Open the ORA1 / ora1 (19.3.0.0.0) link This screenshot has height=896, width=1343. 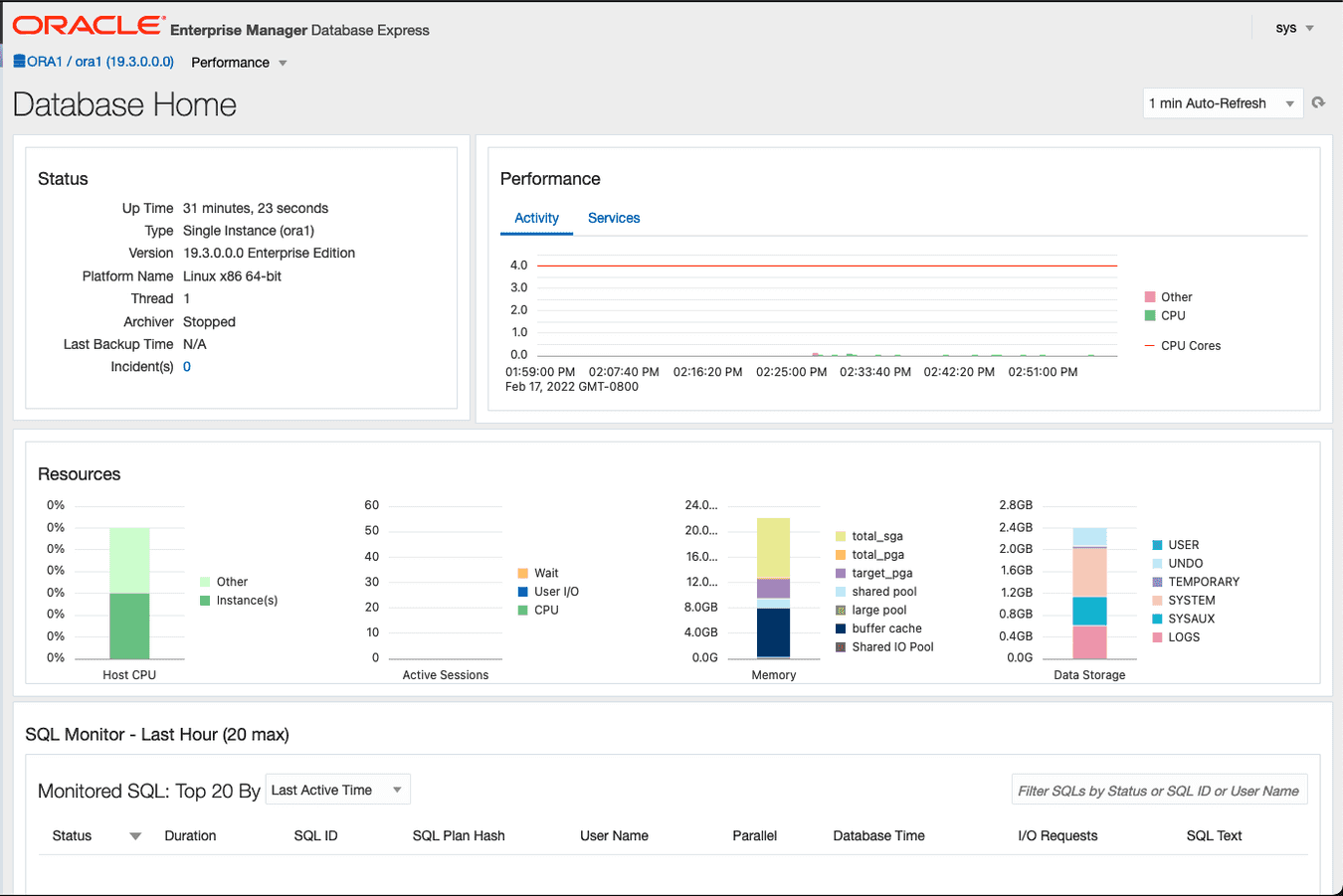100,62
